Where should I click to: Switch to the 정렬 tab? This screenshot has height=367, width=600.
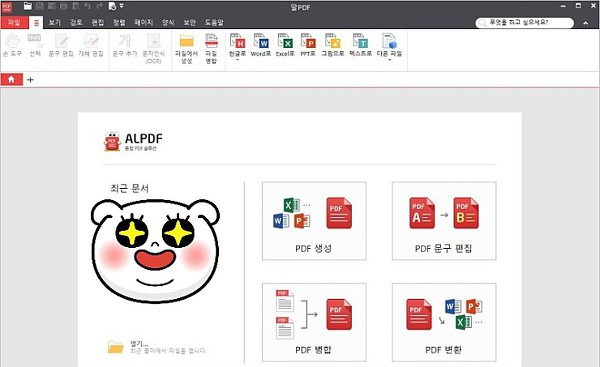click(119, 22)
